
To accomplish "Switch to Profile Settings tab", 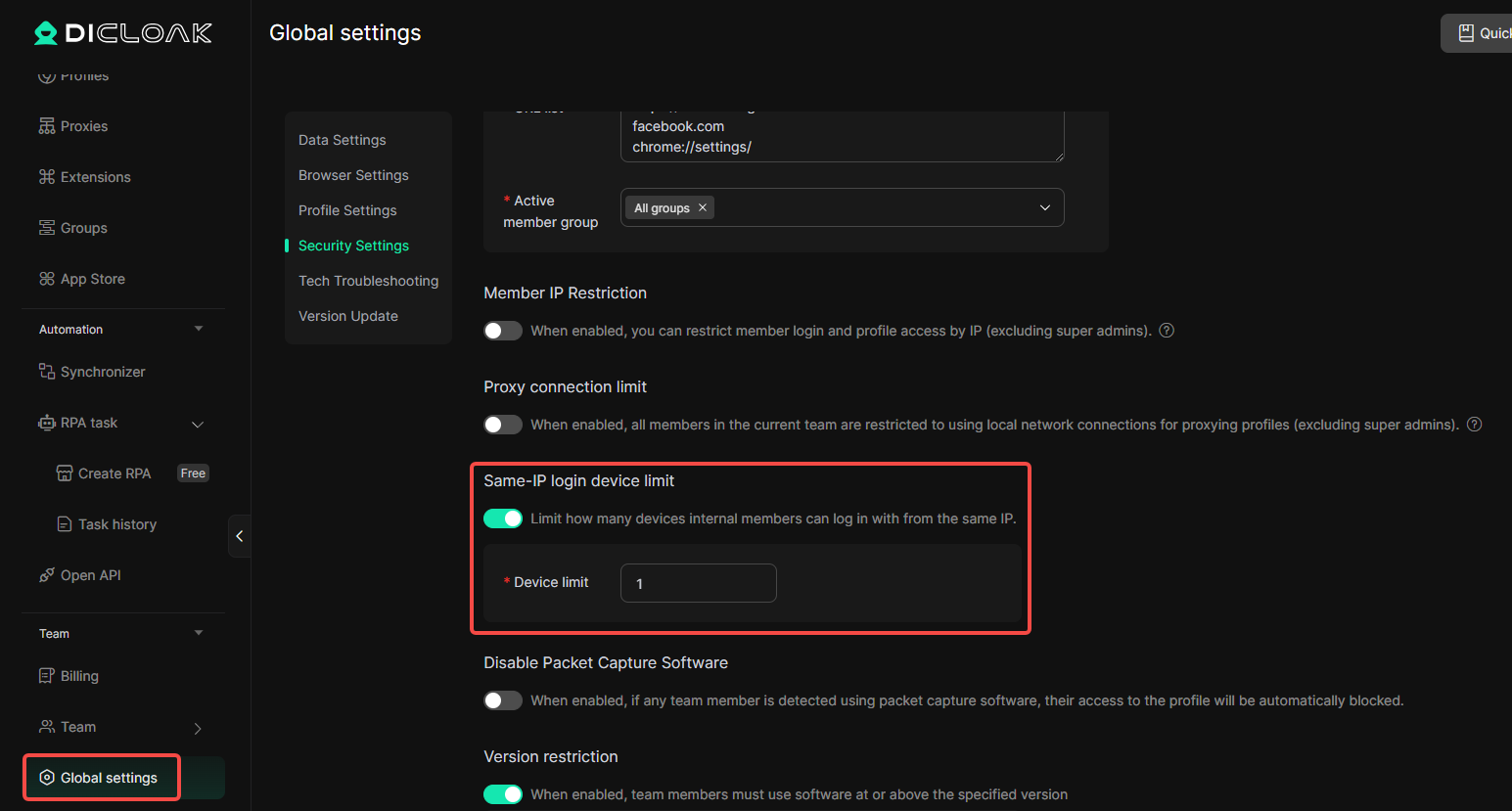I will [347, 210].
